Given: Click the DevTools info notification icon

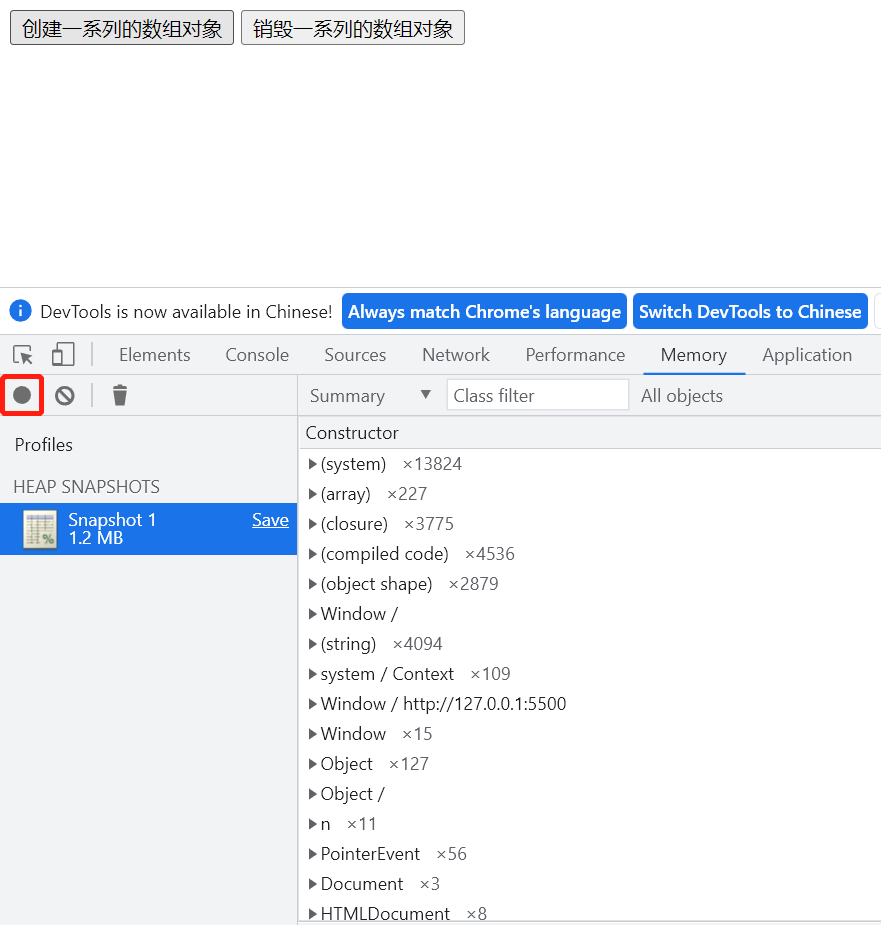Looking at the screenshot, I should (x=21, y=311).
